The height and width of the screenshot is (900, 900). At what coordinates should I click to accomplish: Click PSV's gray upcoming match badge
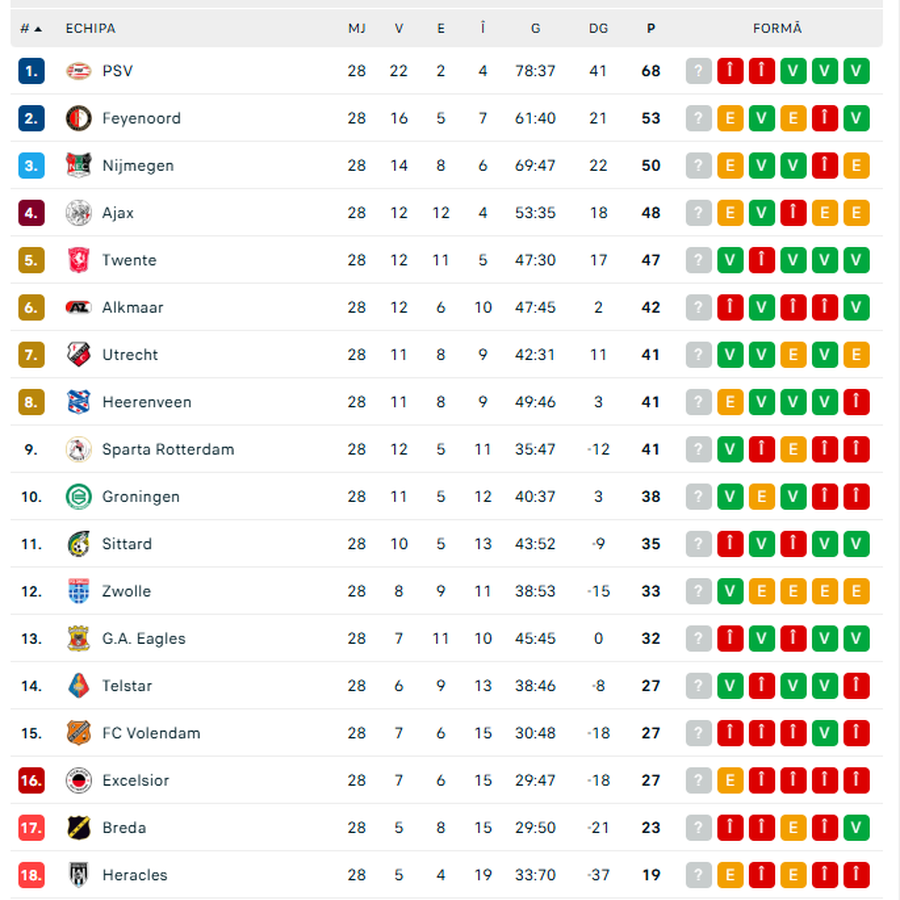click(x=699, y=71)
